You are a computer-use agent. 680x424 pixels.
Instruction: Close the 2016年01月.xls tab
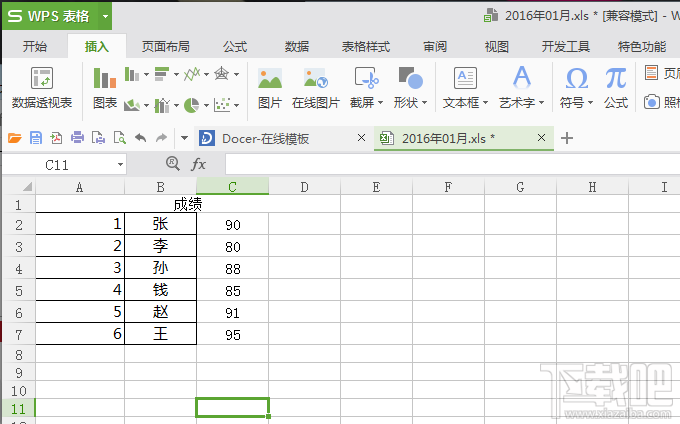541,138
